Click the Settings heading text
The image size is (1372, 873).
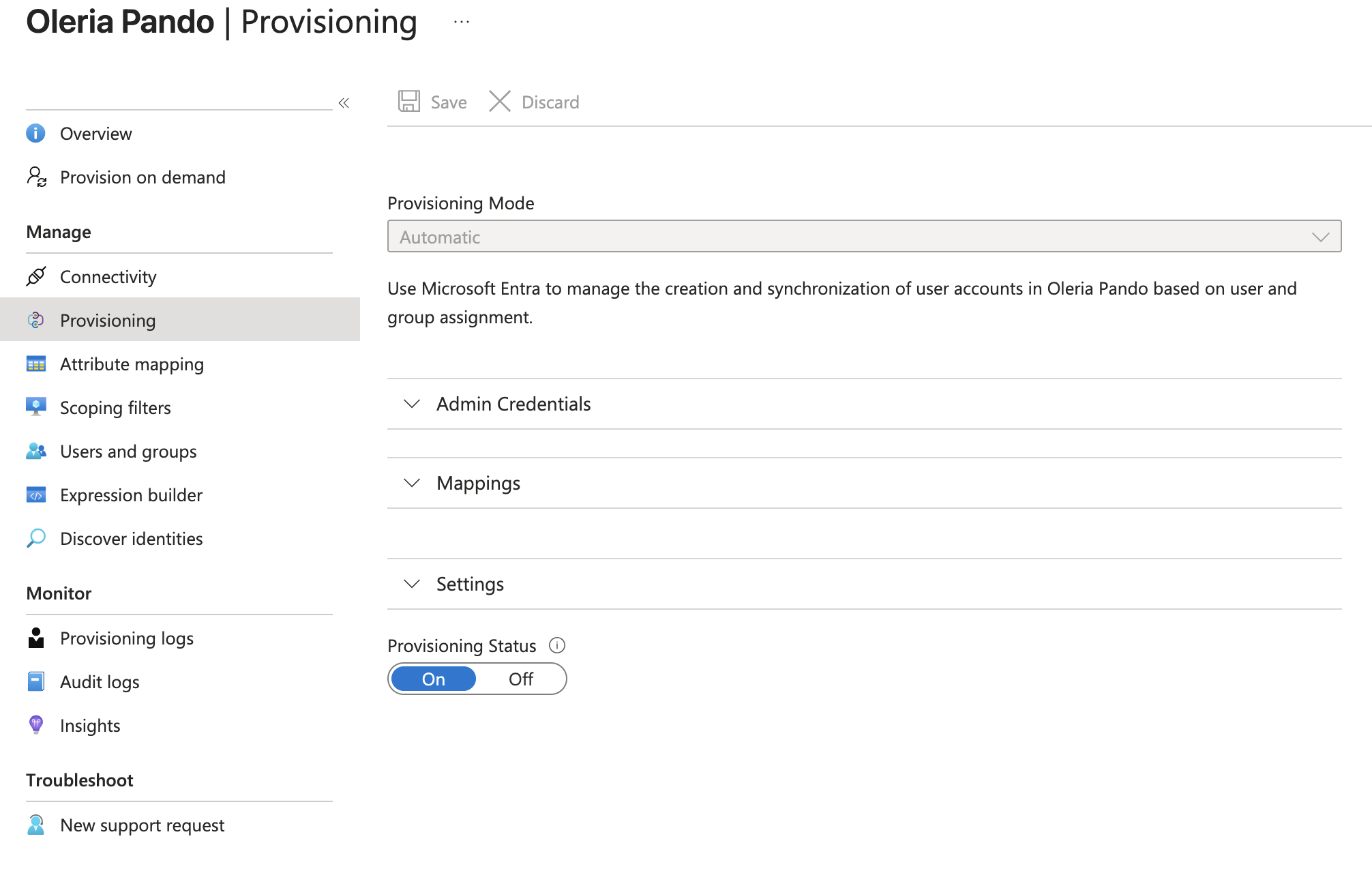tap(470, 584)
